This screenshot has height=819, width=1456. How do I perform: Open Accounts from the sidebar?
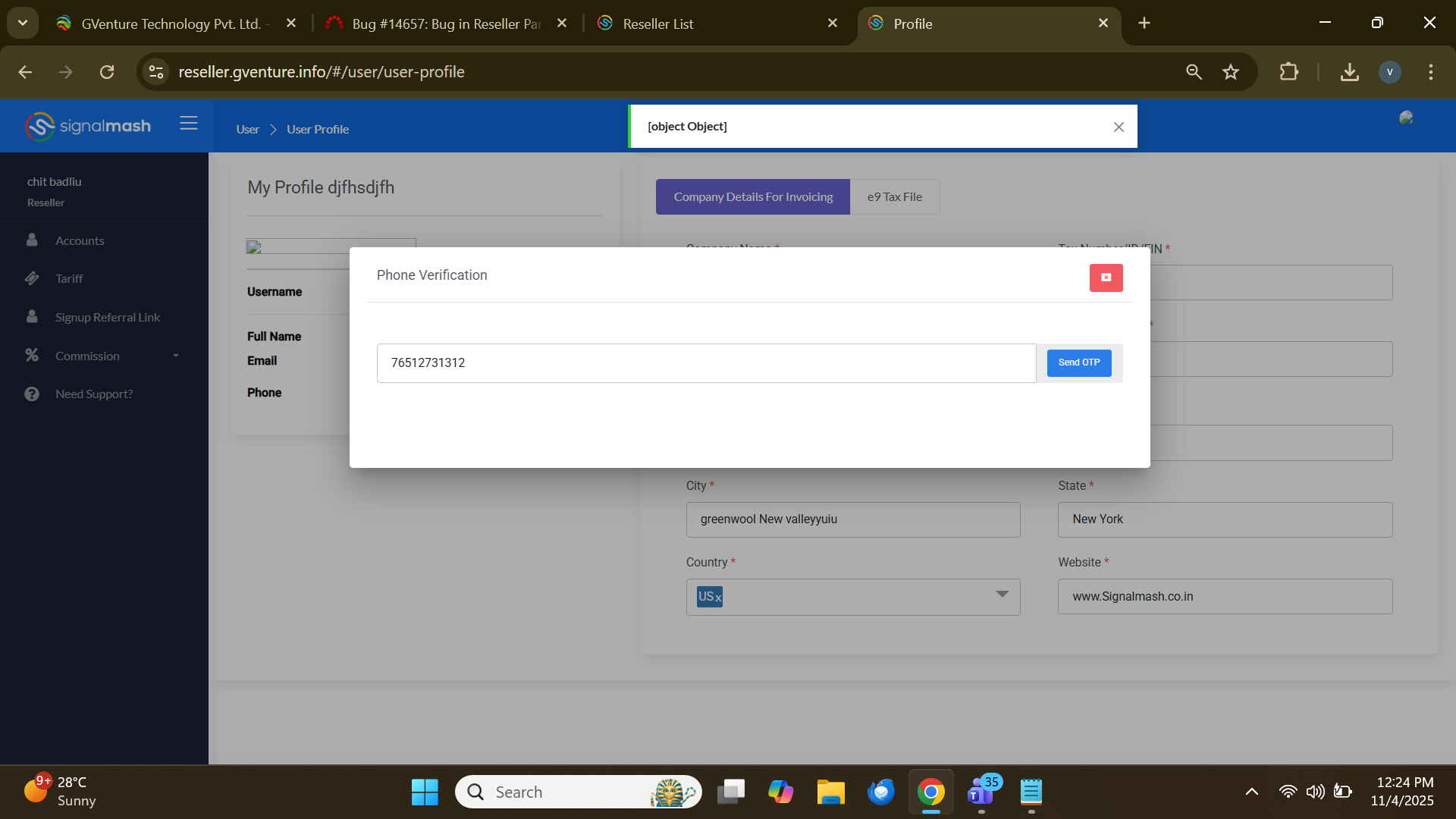80,241
